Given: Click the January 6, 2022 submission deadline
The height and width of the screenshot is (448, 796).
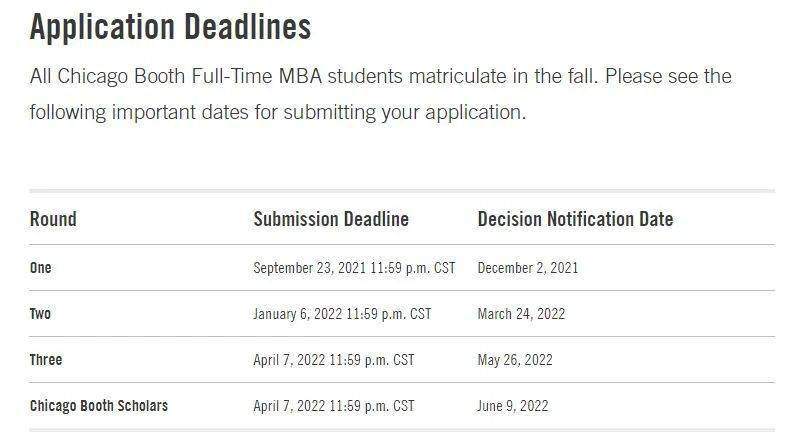Looking at the screenshot, I should point(342,314).
